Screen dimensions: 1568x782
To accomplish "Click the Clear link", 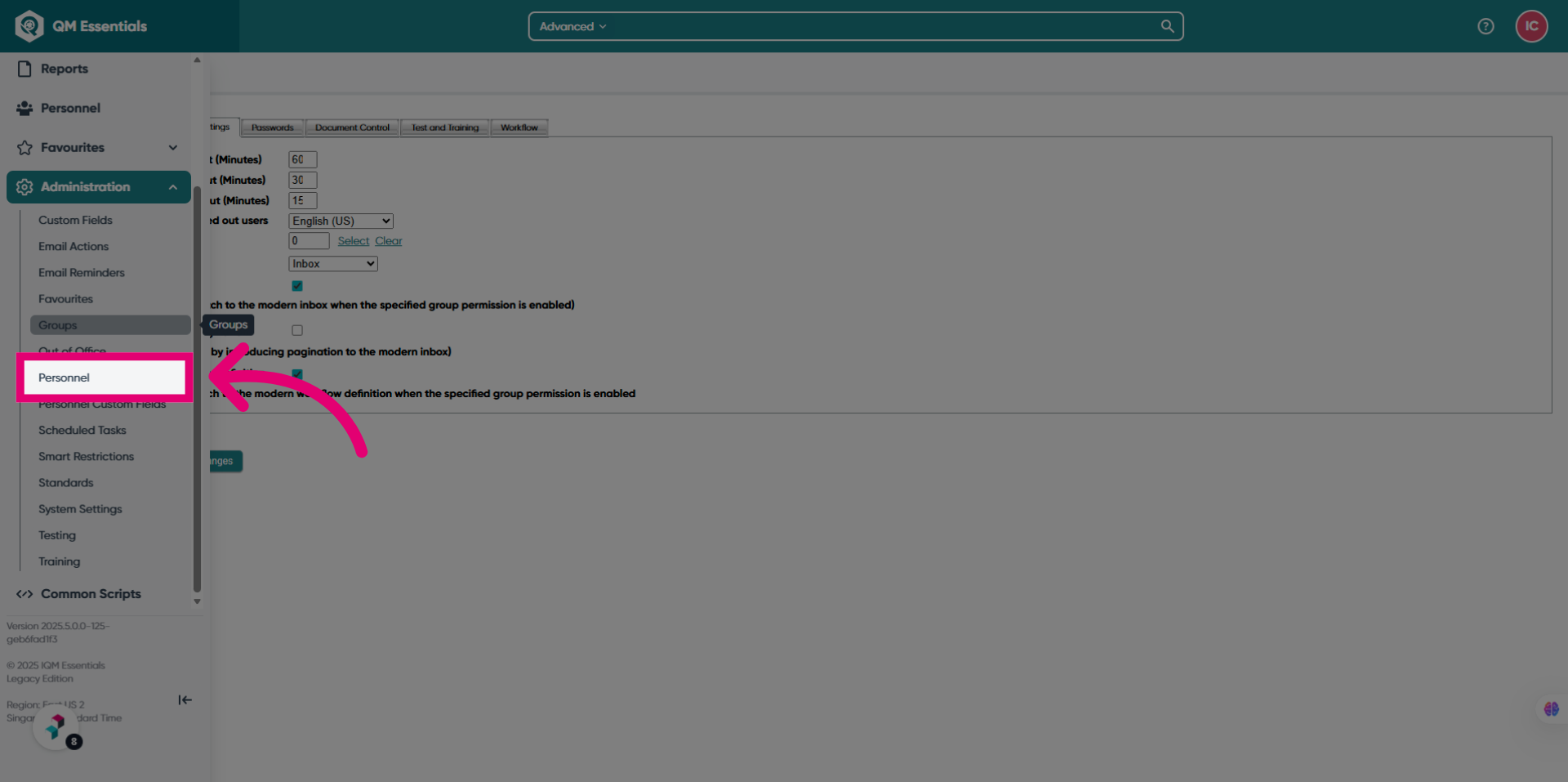I will [x=389, y=241].
